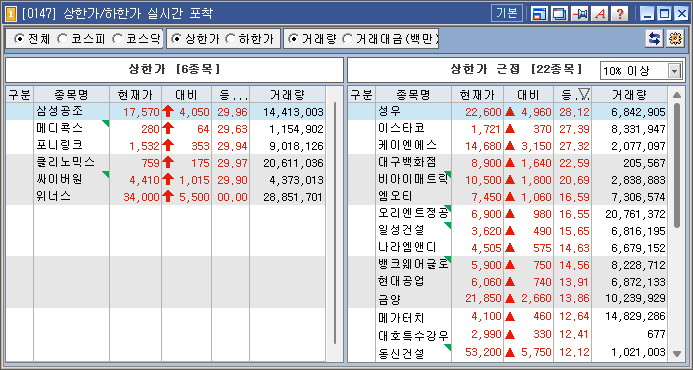Click the window copy icon in title bar
This screenshot has height=370, width=693.
559,14
